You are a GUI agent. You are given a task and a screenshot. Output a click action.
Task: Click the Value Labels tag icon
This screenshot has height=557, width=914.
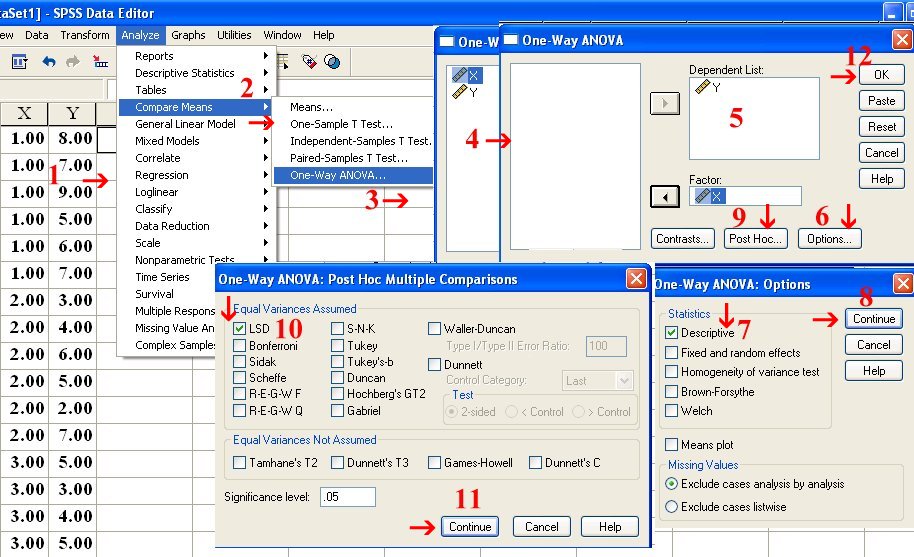309,61
